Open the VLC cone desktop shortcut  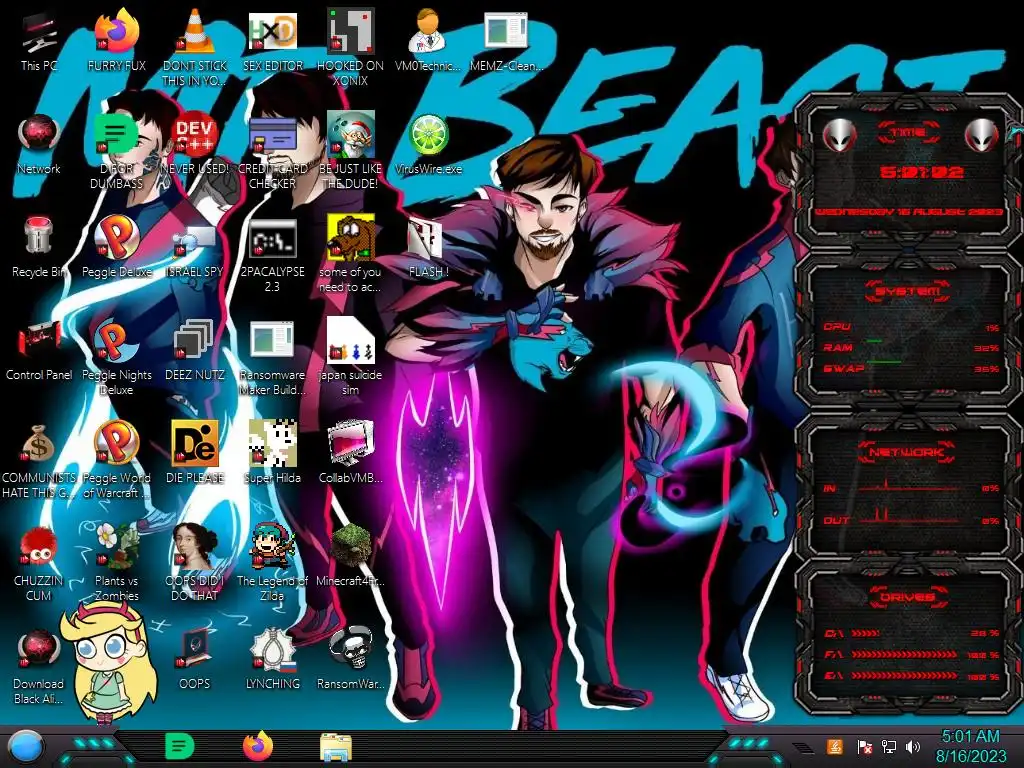(195, 47)
